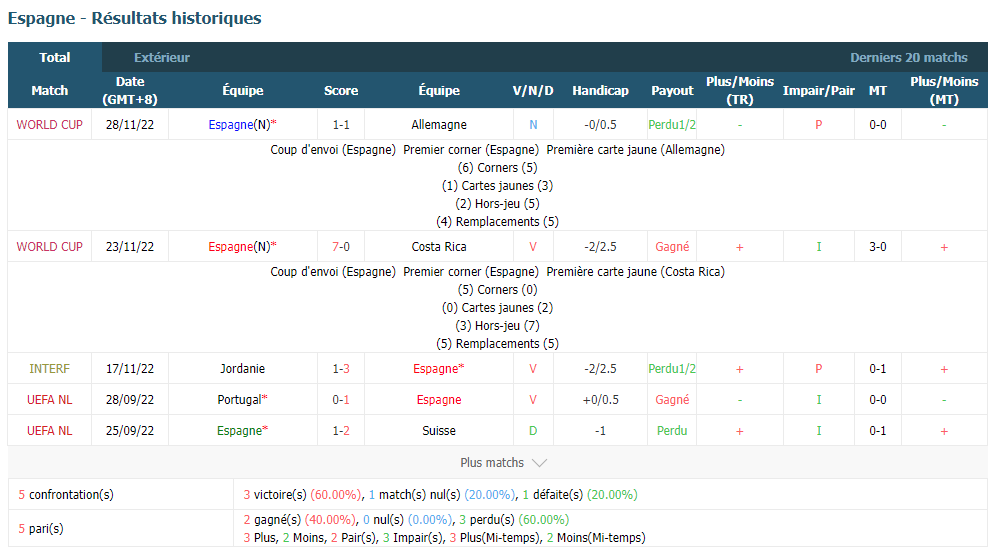The width and height of the screenshot is (997, 556).
Task: Click the V/N/D column header
Action: point(533,90)
